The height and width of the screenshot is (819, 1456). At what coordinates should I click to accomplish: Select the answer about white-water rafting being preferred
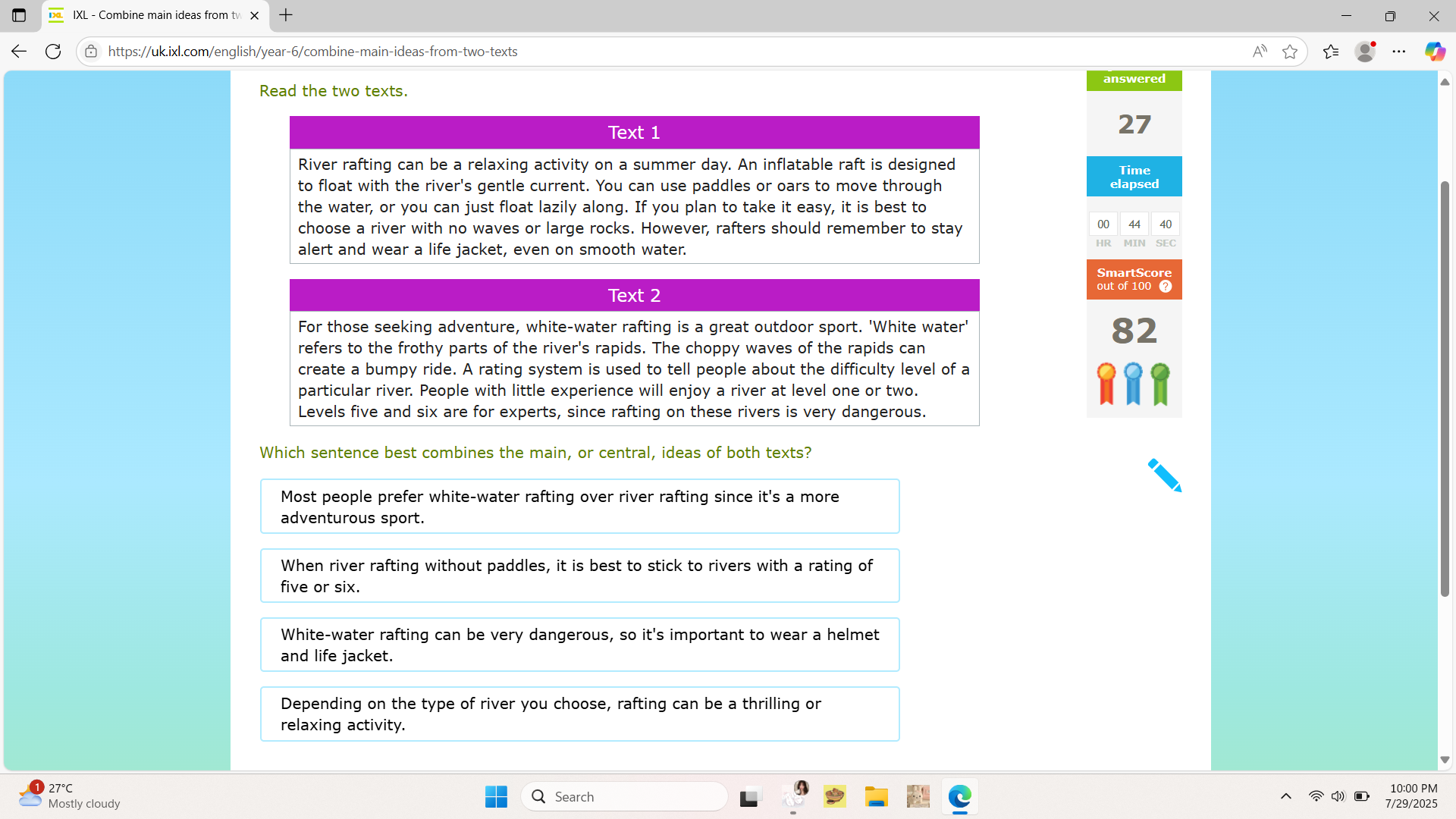coord(579,507)
